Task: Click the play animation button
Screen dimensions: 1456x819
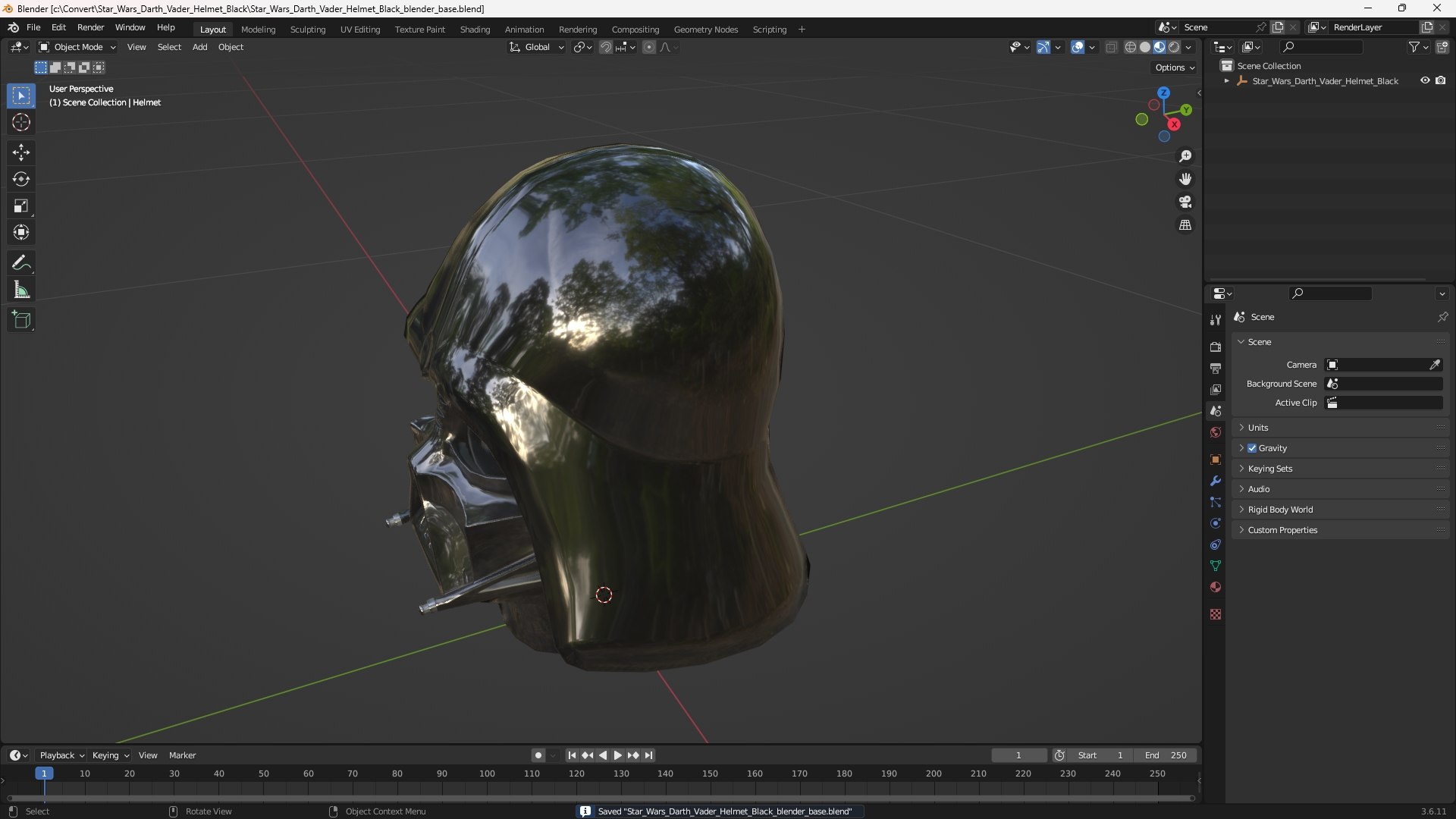Action: click(x=617, y=755)
